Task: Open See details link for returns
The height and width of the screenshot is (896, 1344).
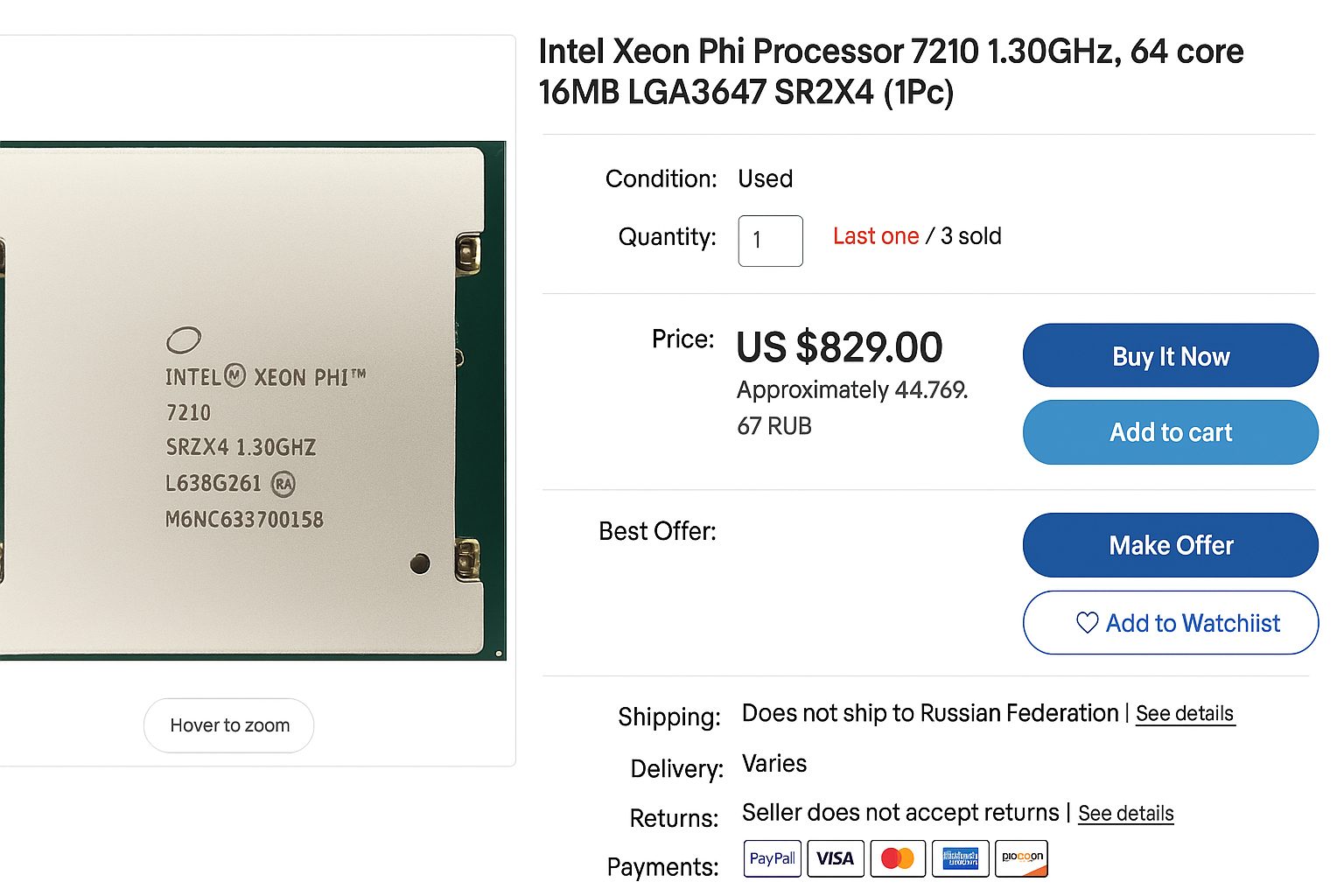Action: tap(1125, 814)
